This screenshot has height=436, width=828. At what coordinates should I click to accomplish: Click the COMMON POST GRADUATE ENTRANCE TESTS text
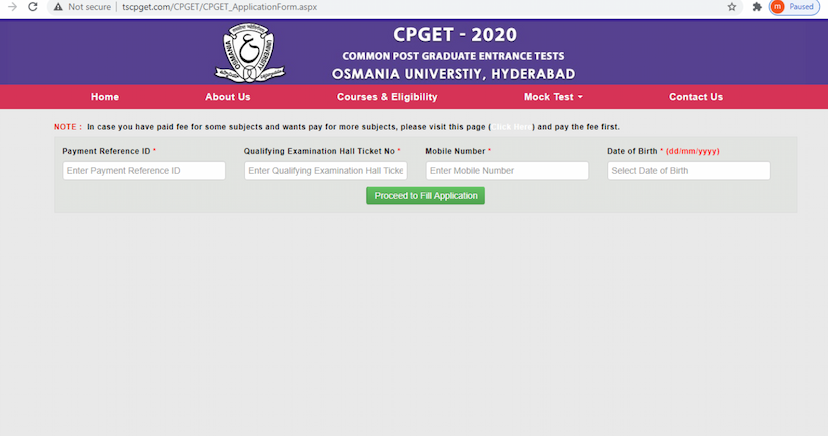coord(453,56)
